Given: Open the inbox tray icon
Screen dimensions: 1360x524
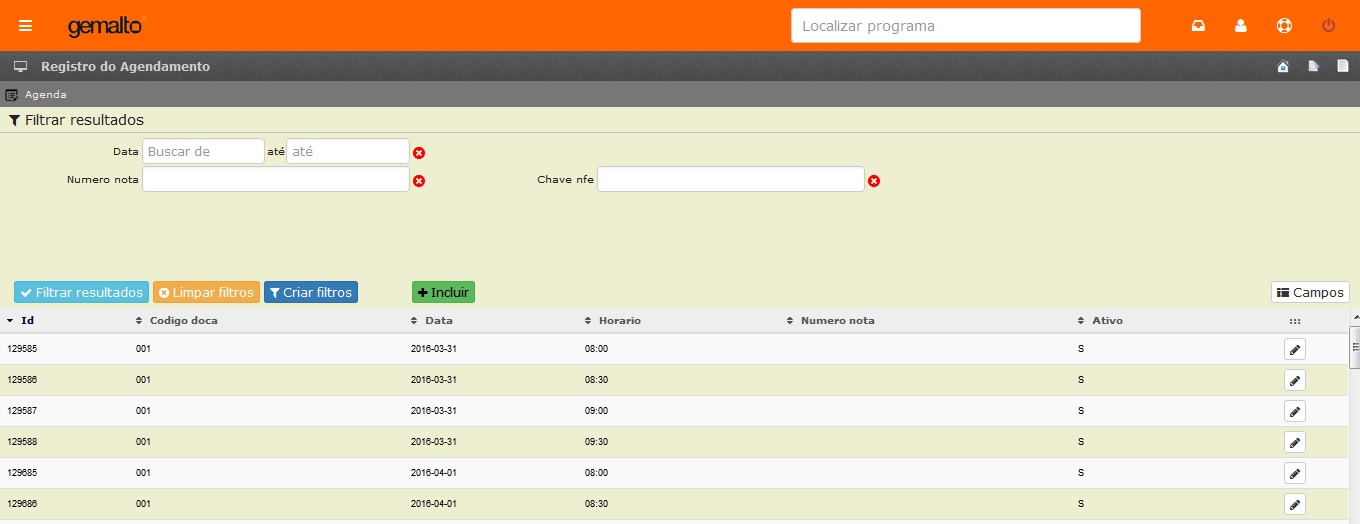Looking at the screenshot, I should point(1198,26).
